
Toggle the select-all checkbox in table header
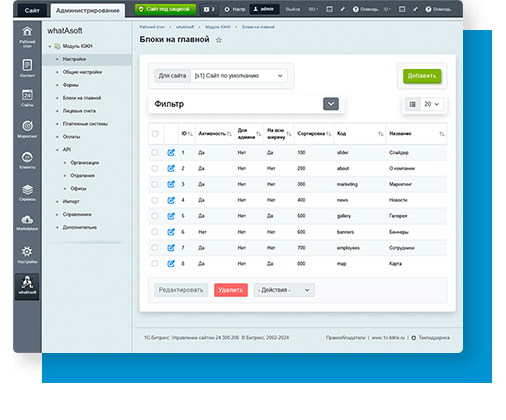[155, 134]
